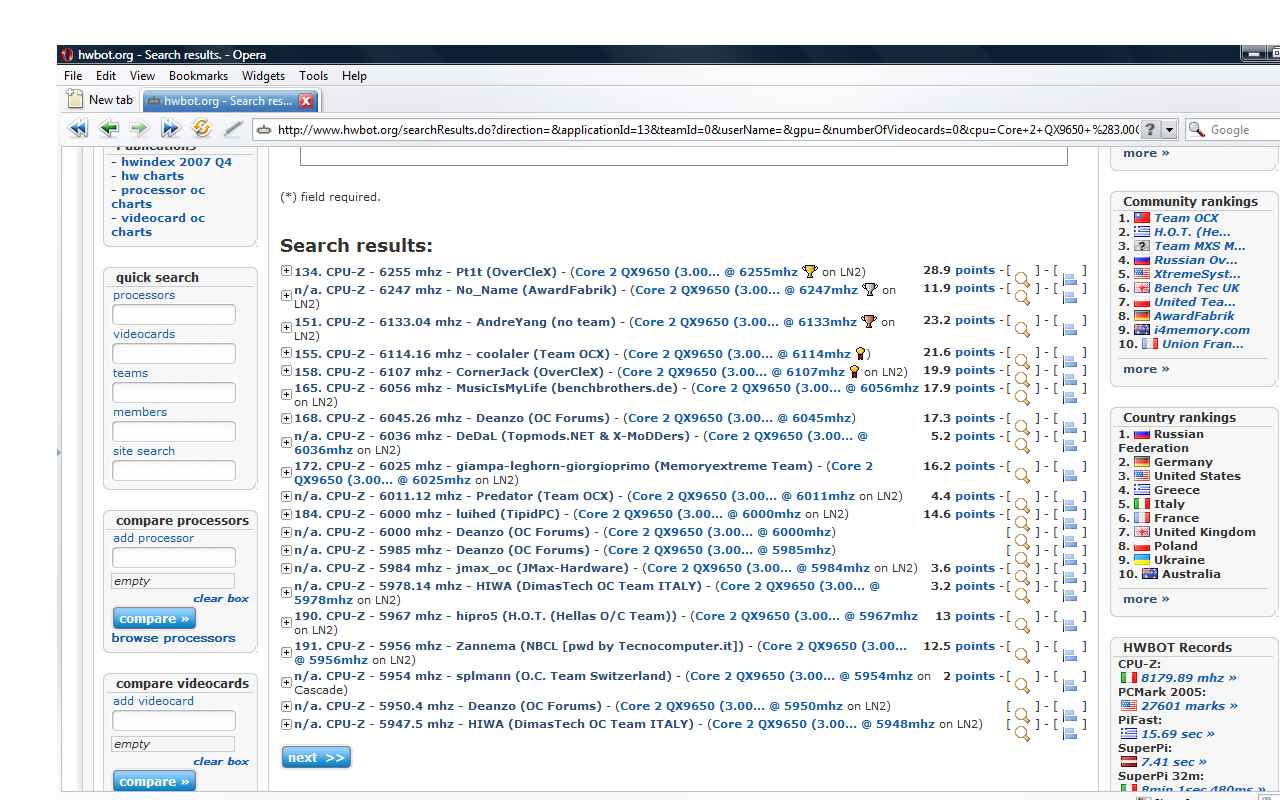The width and height of the screenshot is (1280, 800).
Task: Open the Bookmarks menu
Action: tap(198, 76)
